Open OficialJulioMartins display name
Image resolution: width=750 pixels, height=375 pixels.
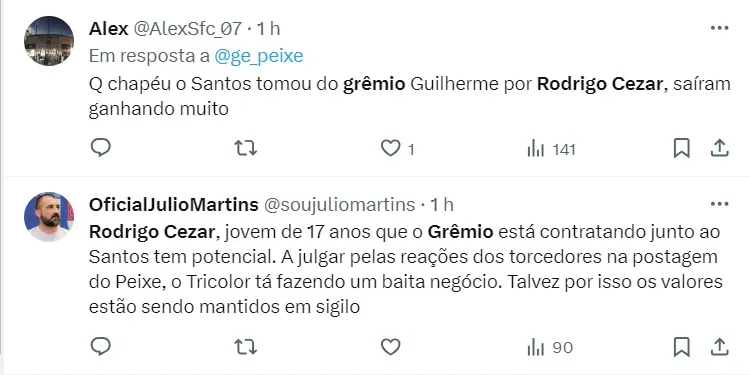[x=174, y=205]
